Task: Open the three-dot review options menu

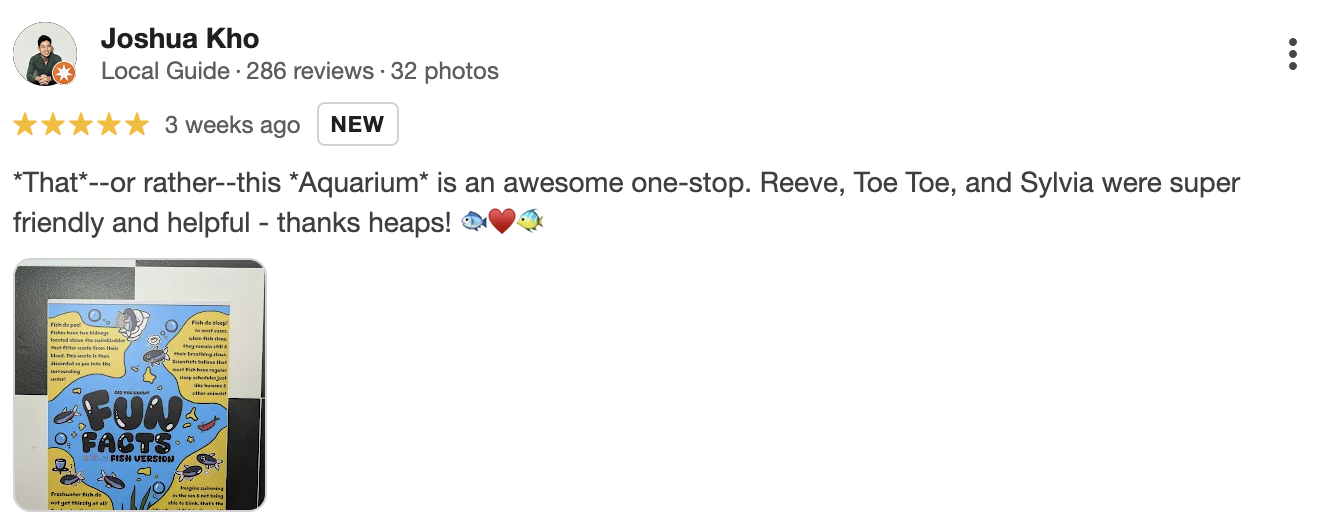Action: tap(1293, 54)
